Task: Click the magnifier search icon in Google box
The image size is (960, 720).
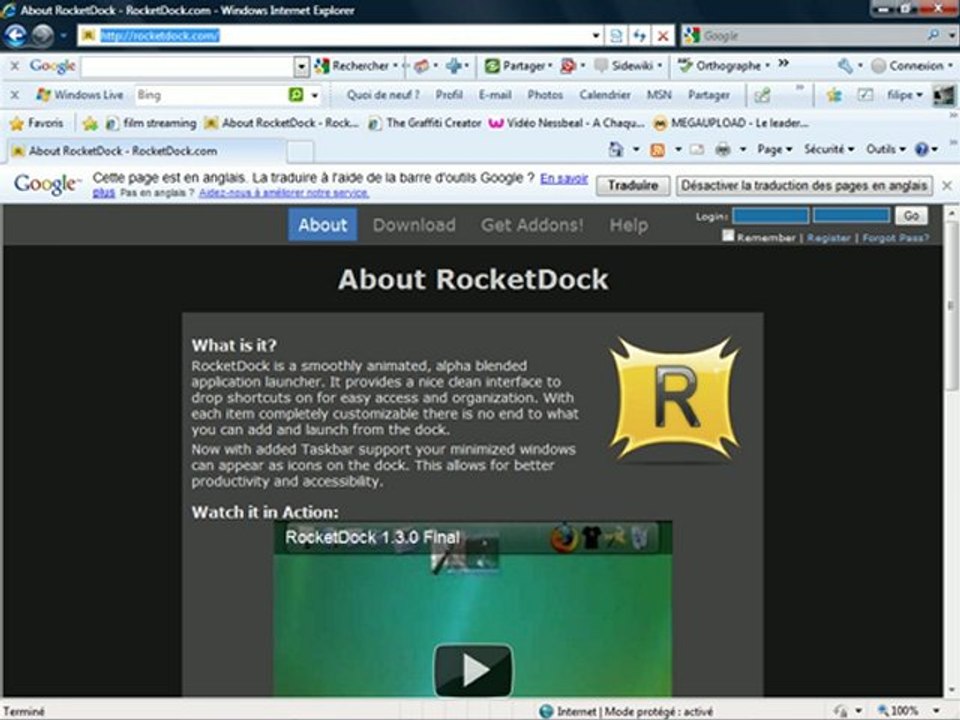Action: (933, 36)
